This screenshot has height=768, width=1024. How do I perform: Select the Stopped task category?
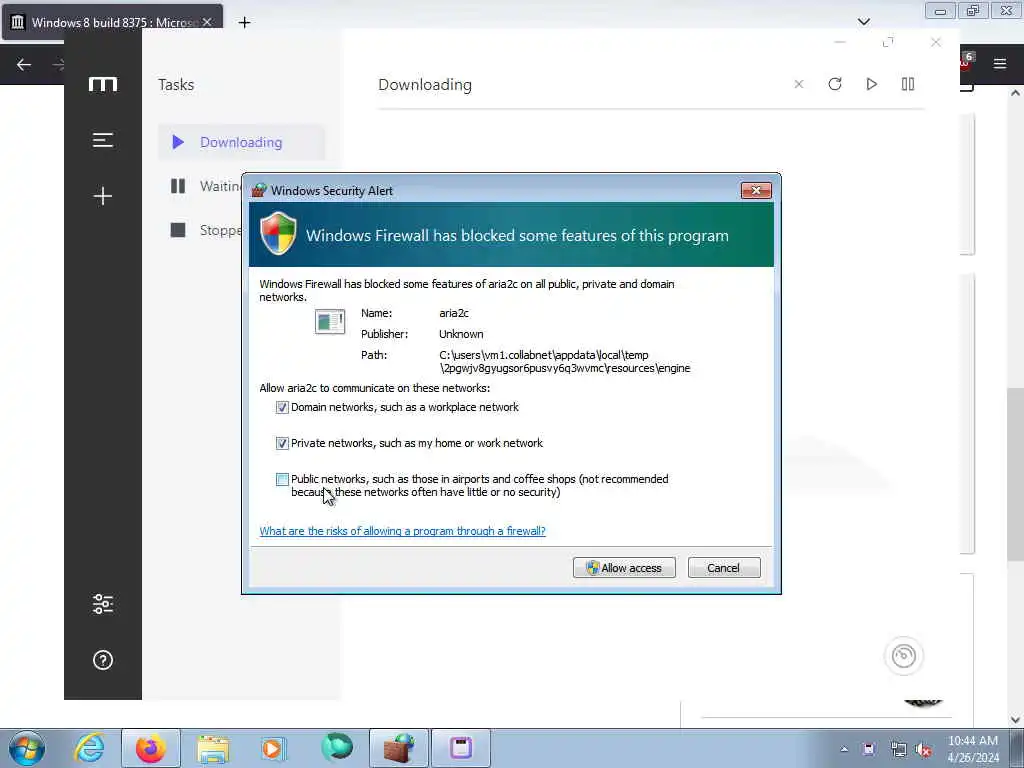206,230
